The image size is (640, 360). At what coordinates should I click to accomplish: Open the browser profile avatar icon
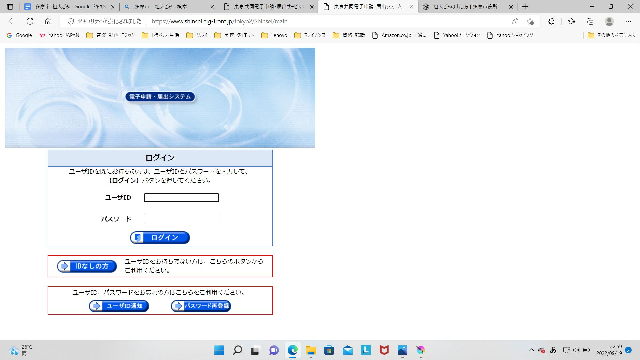609,21
